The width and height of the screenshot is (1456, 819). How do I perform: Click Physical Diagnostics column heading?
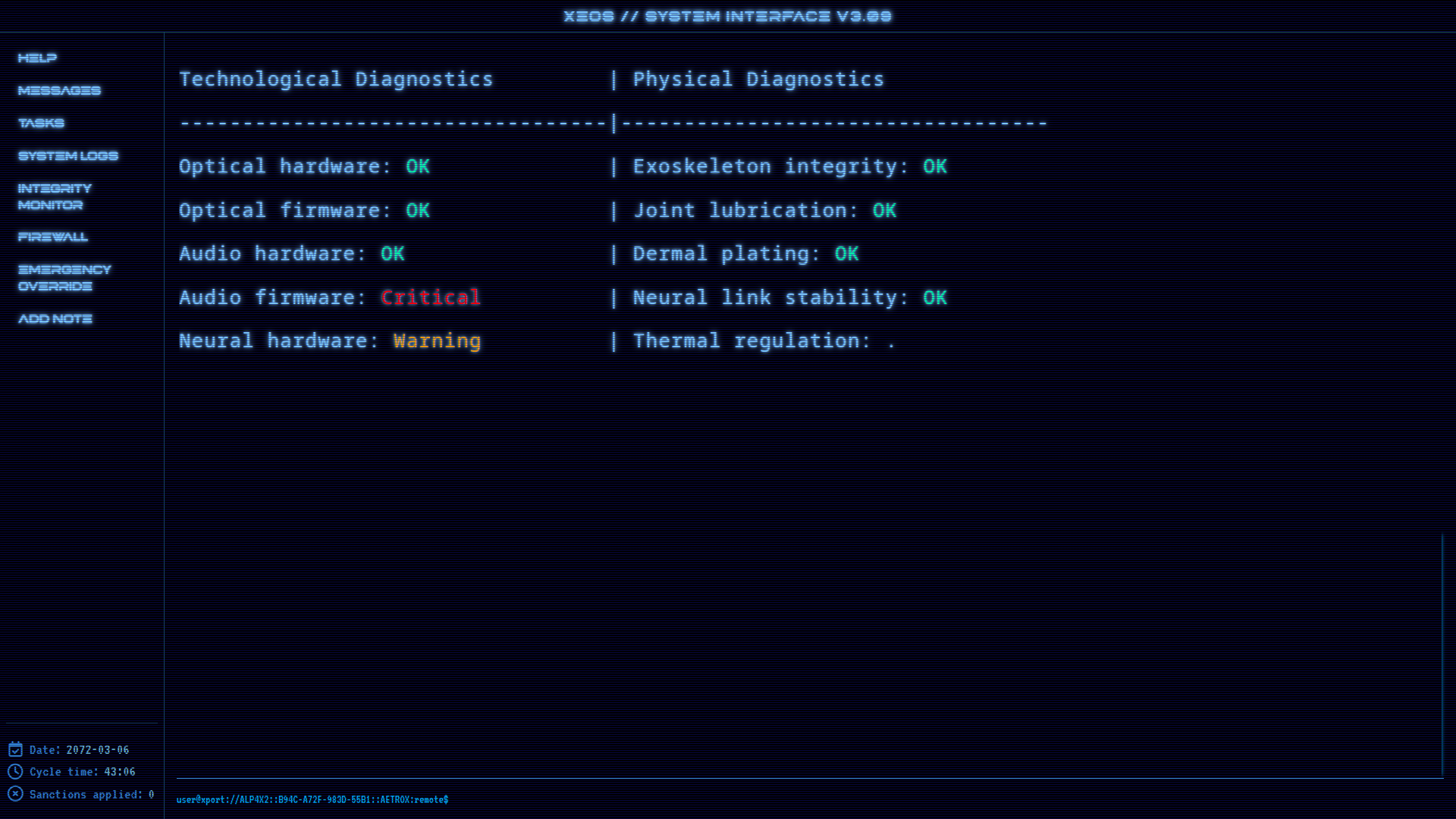(x=758, y=79)
